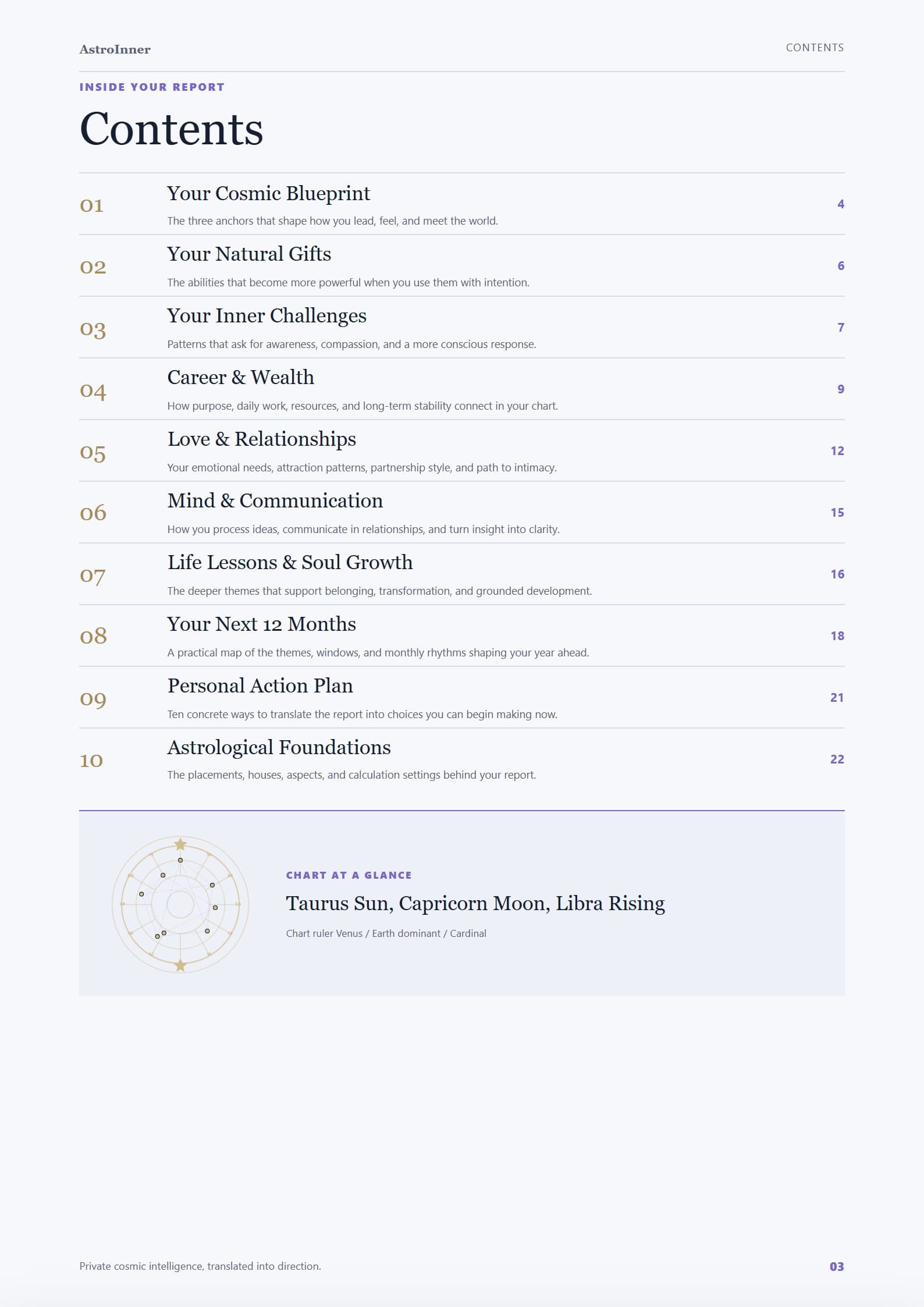
Task: Click footer page number 03
Action: pos(837,1267)
